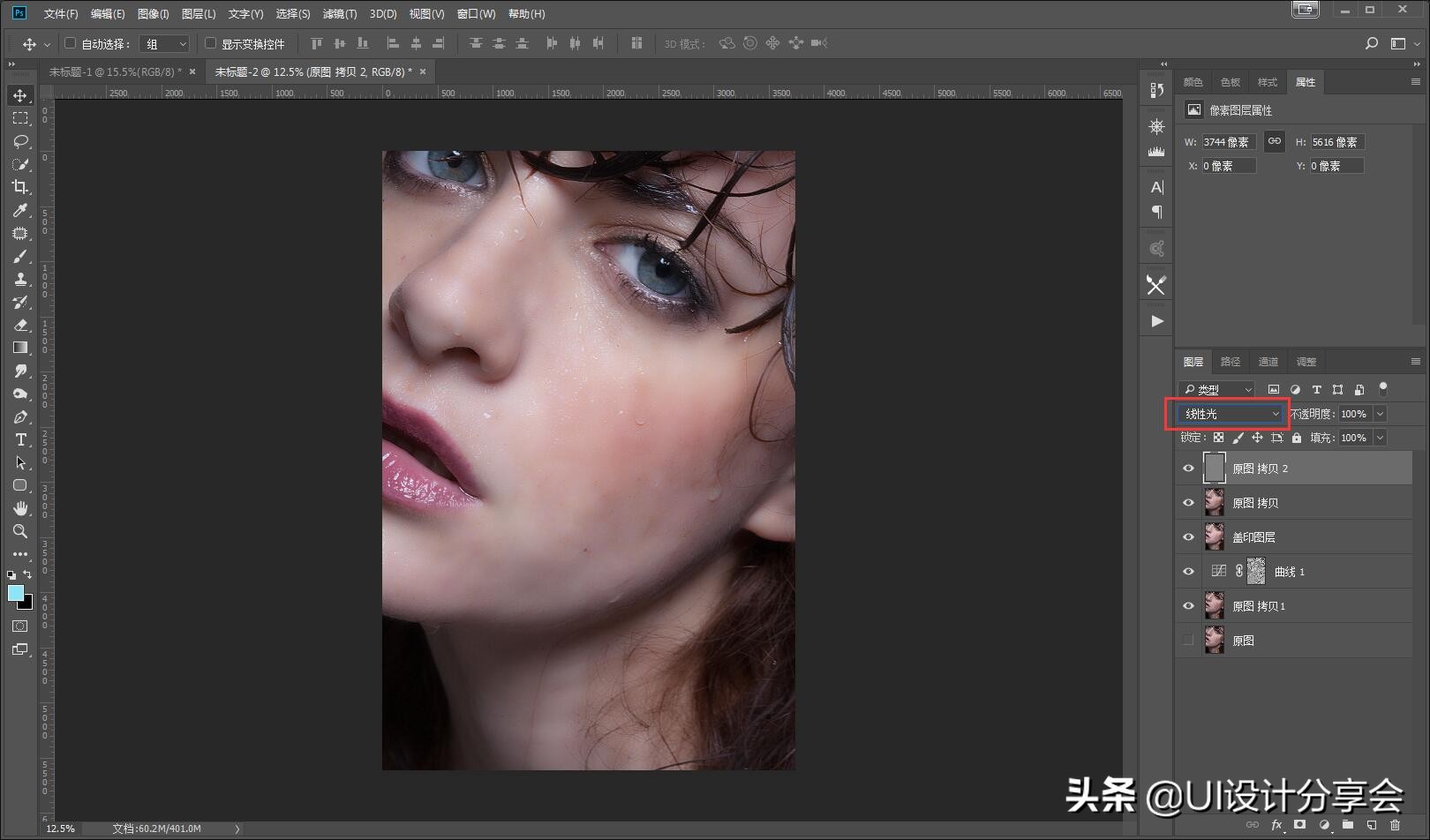
Task: Open the 不透明度 opacity dropdown arrow
Action: 1380,414
